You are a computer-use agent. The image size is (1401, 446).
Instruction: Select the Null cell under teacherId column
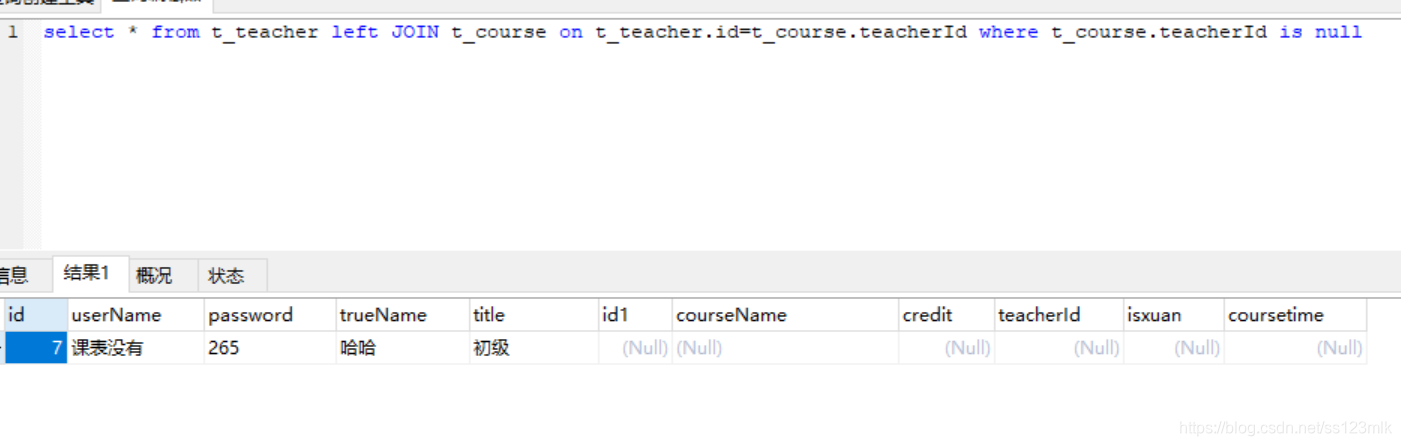[x=1059, y=348]
